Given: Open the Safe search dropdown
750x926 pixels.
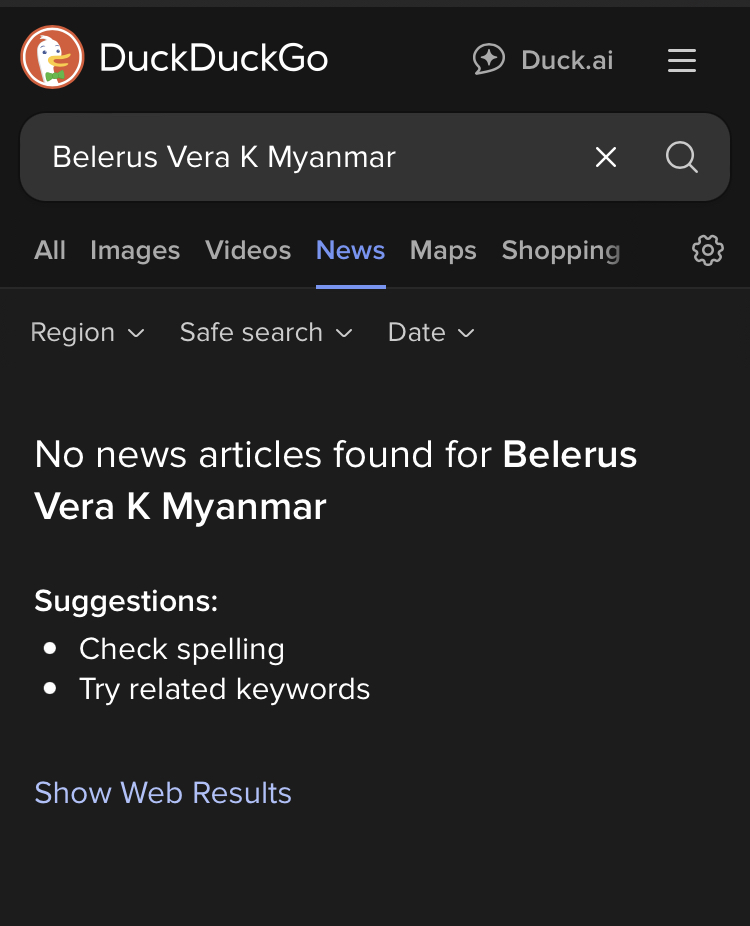Looking at the screenshot, I should pos(266,333).
